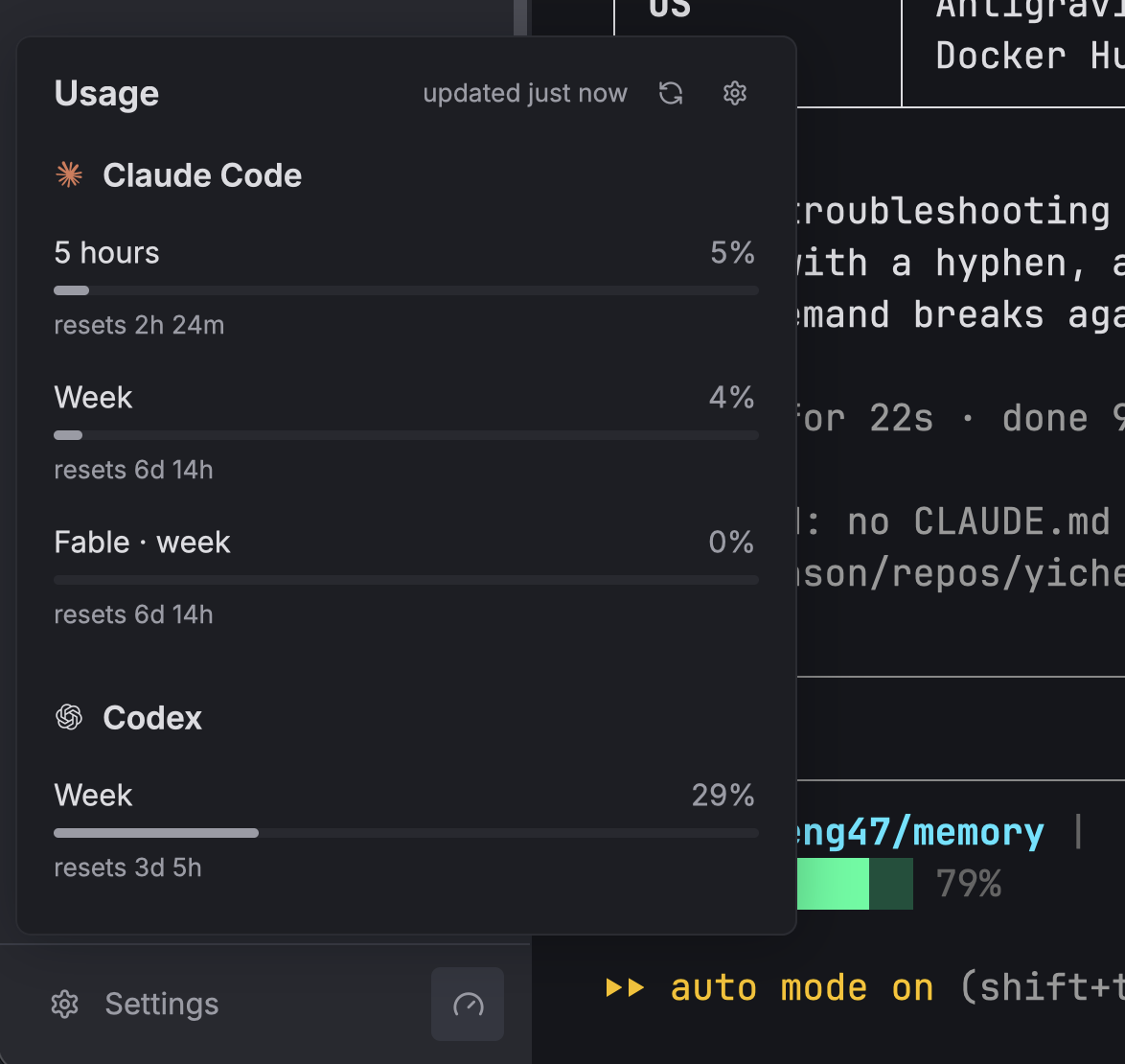The image size is (1125, 1064).
Task: Select the Claude Code section heading
Action: tap(202, 175)
